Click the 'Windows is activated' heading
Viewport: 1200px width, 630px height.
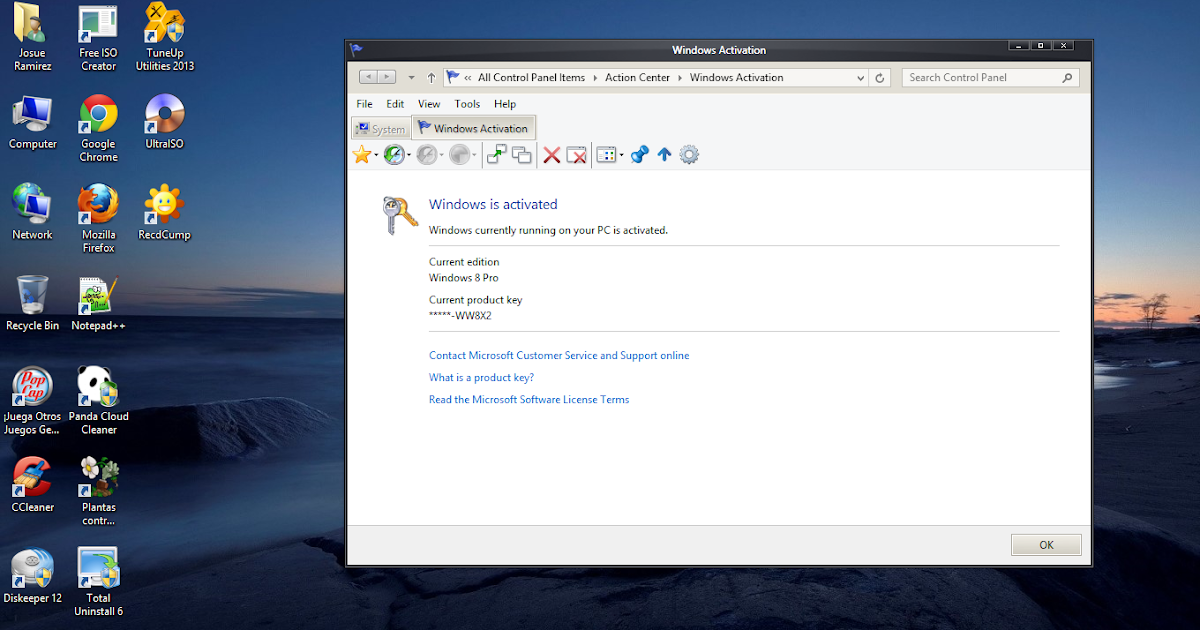(x=493, y=204)
